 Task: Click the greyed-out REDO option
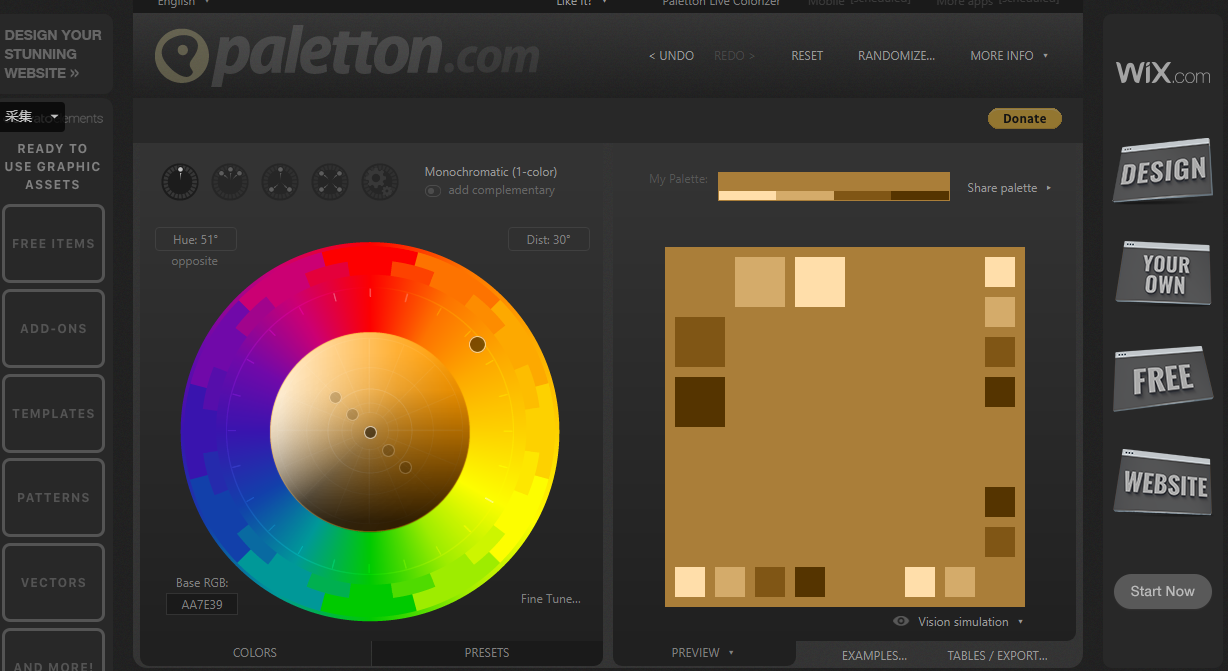coord(735,56)
